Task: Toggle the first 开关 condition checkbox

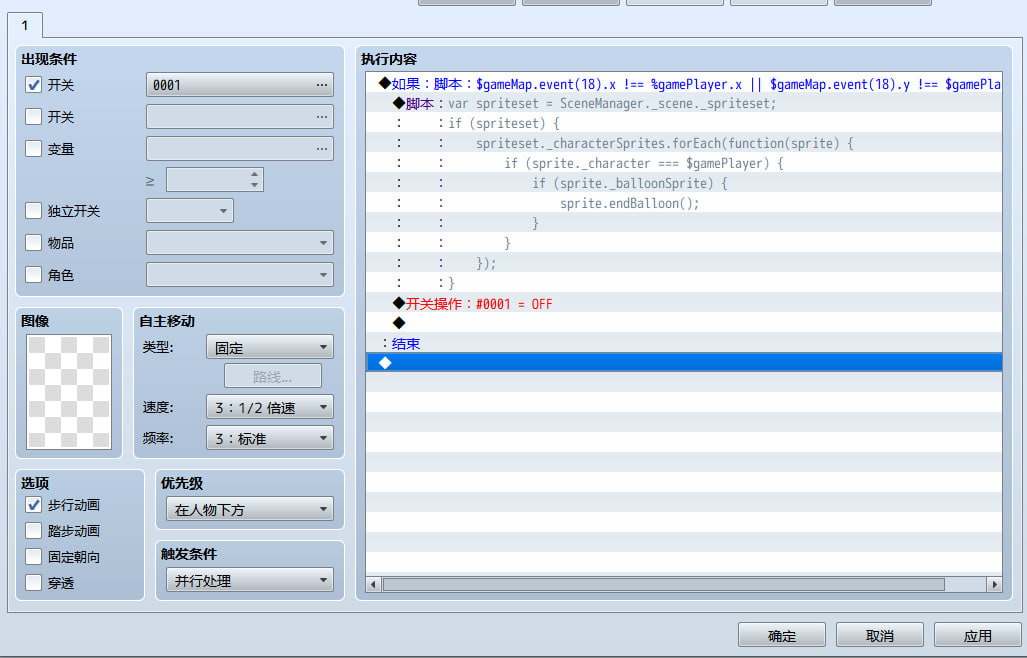Action: (33, 84)
